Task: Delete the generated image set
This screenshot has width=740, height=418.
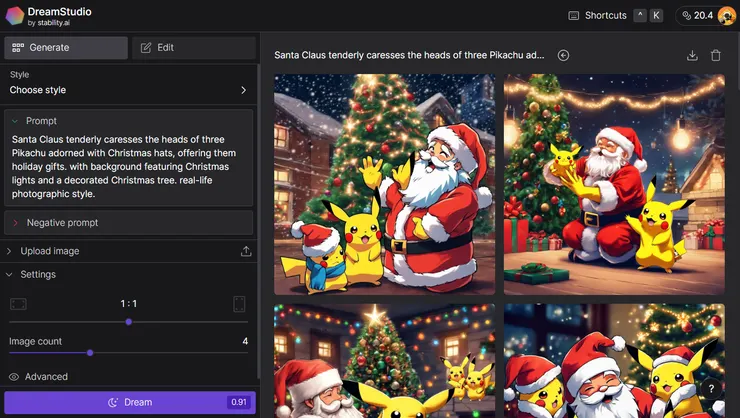Action: 716,55
